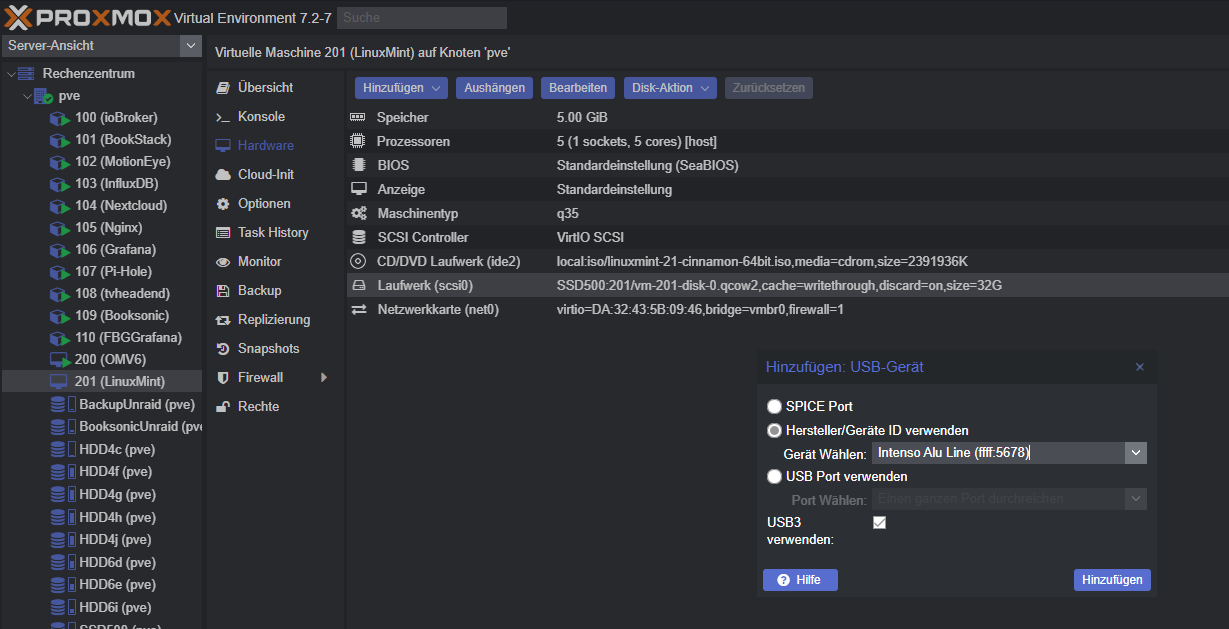Click the Monitor eye icon
The width and height of the screenshot is (1229, 629).
[x=223, y=262]
